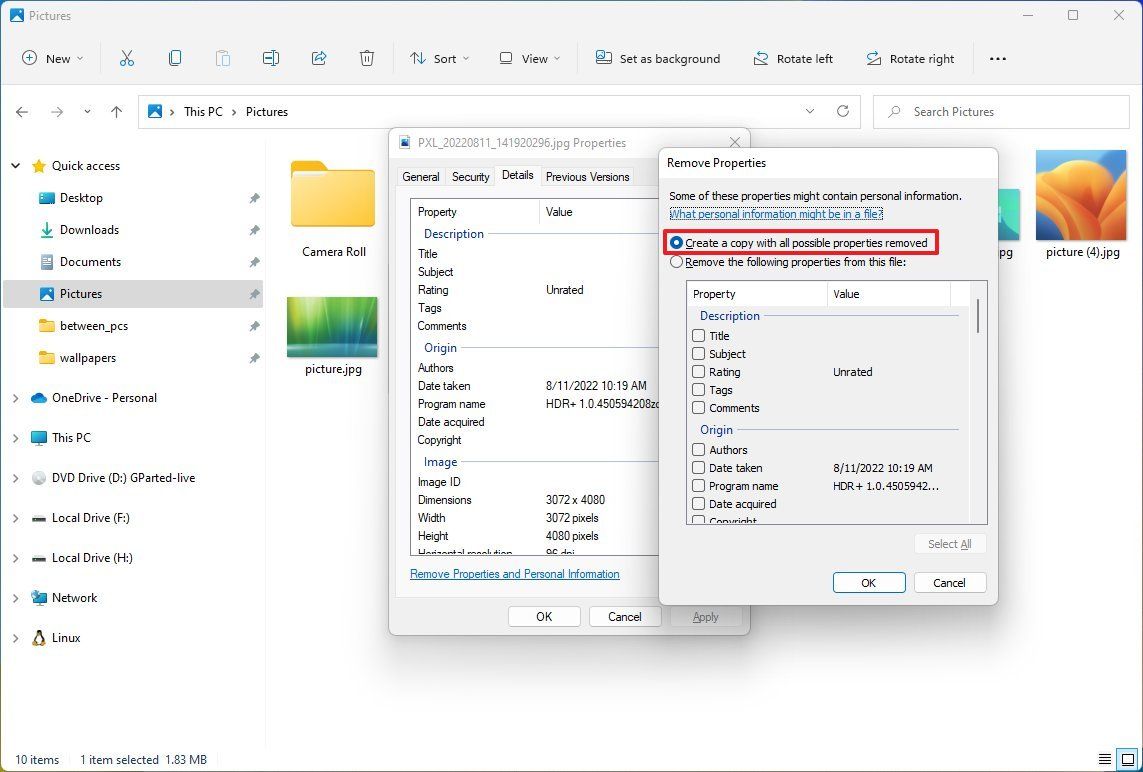Click Rotate right in the toolbar
This screenshot has width=1143, height=772.
coord(910,58)
